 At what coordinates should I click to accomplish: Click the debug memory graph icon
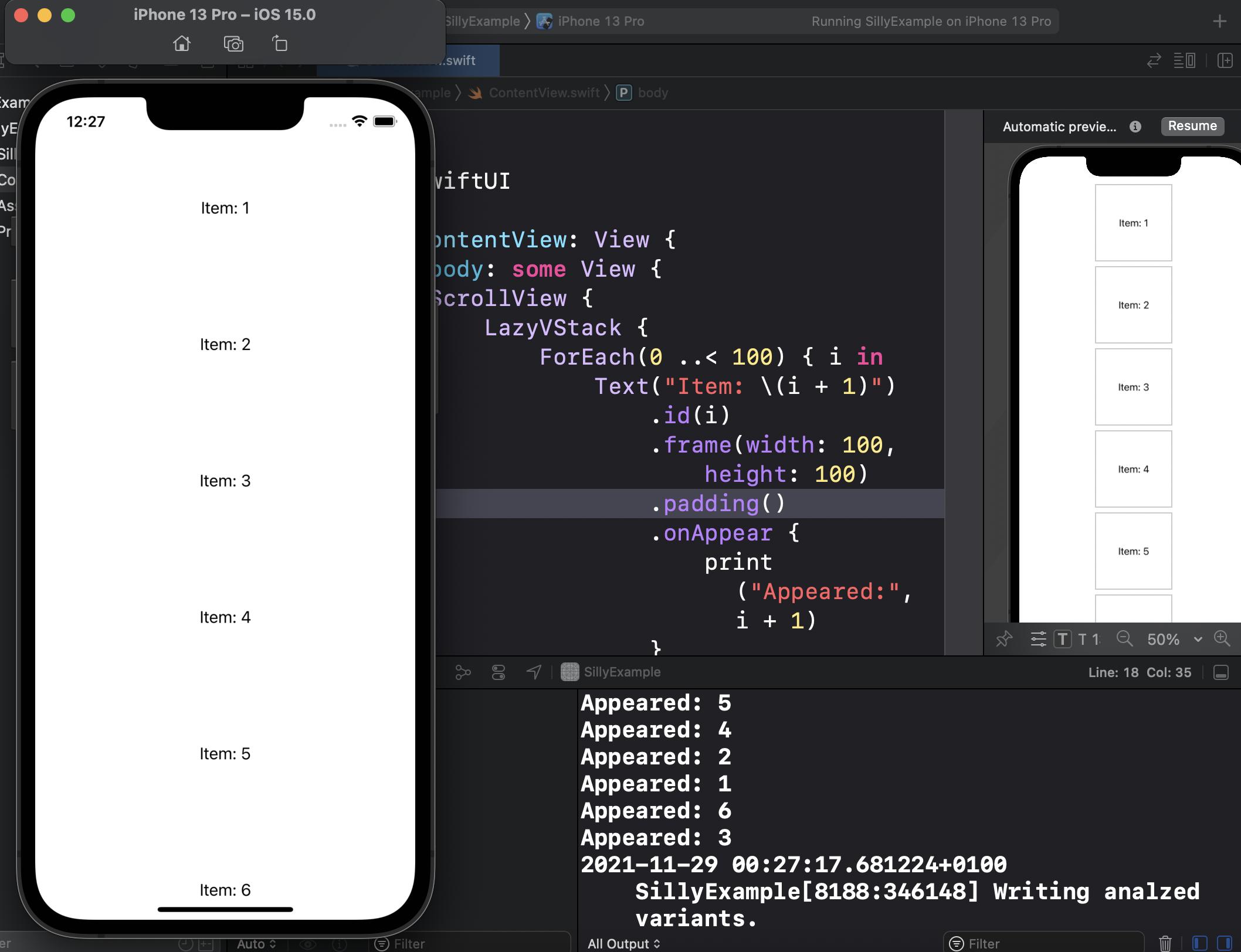463,672
